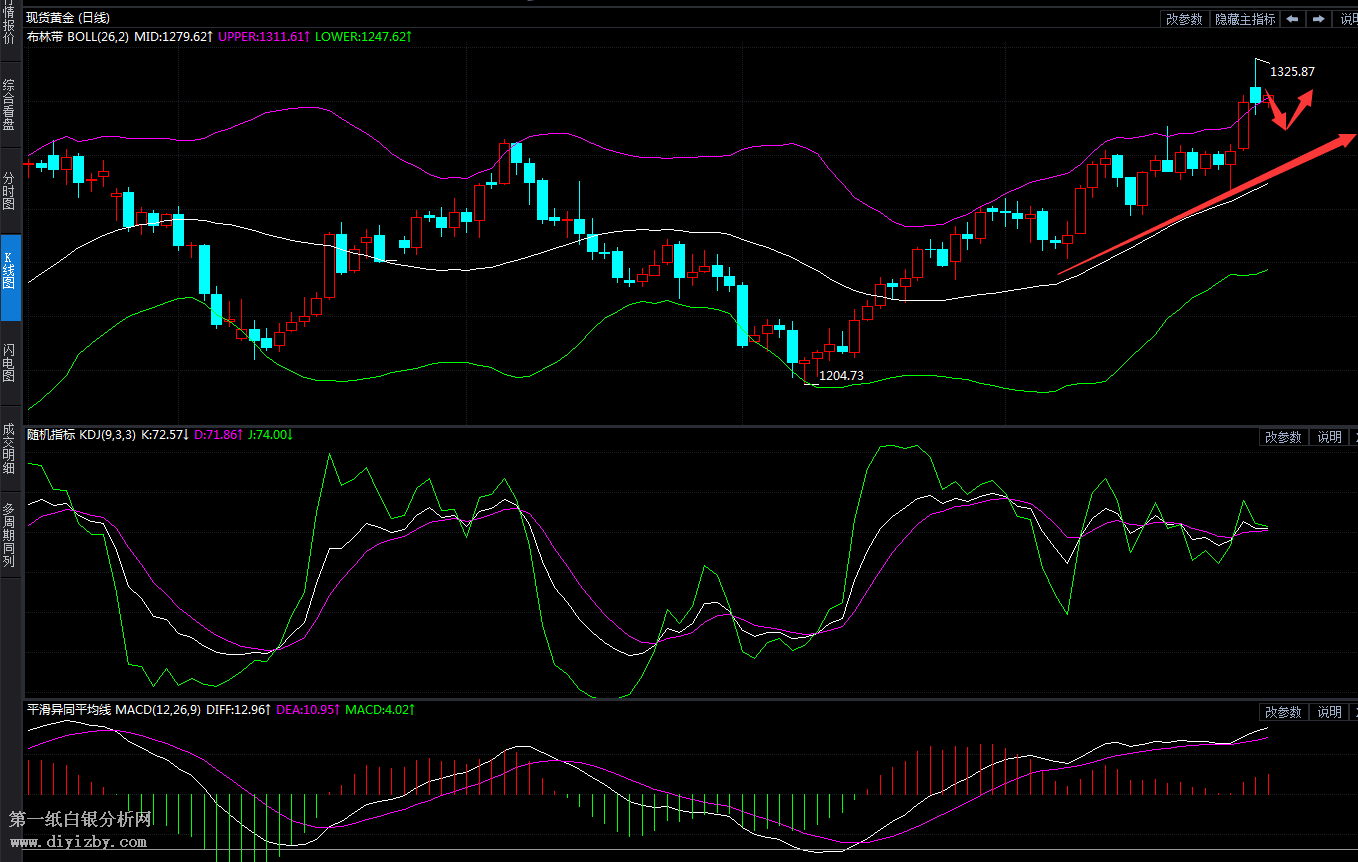Click the 1325.87 high price label
The height and width of the screenshot is (862, 1358).
(x=1292, y=72)
